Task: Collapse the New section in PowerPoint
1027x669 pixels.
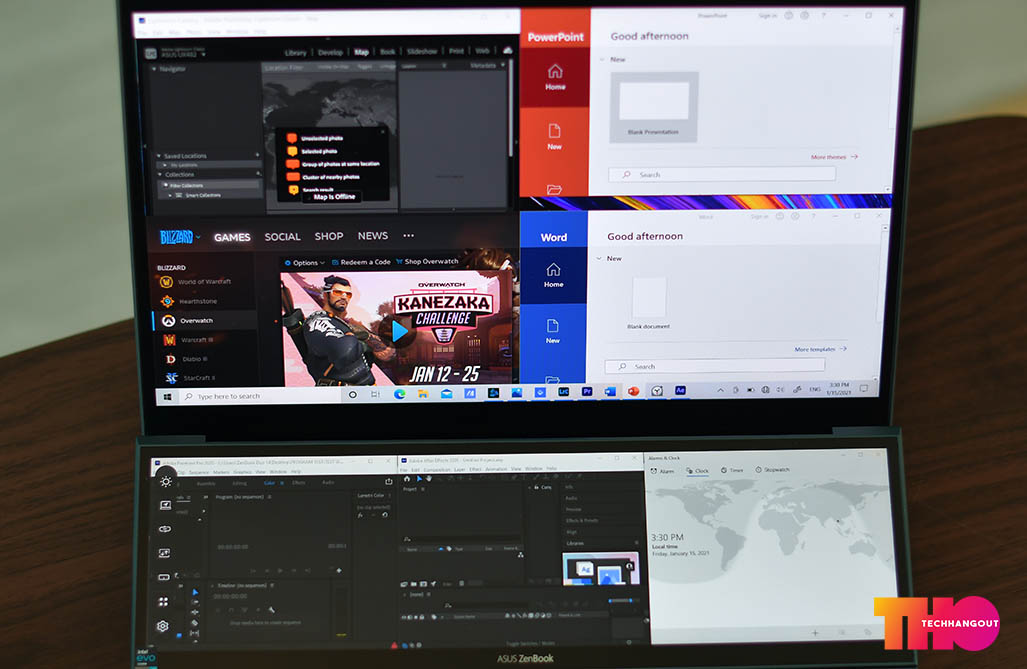Action: point(602,60)
